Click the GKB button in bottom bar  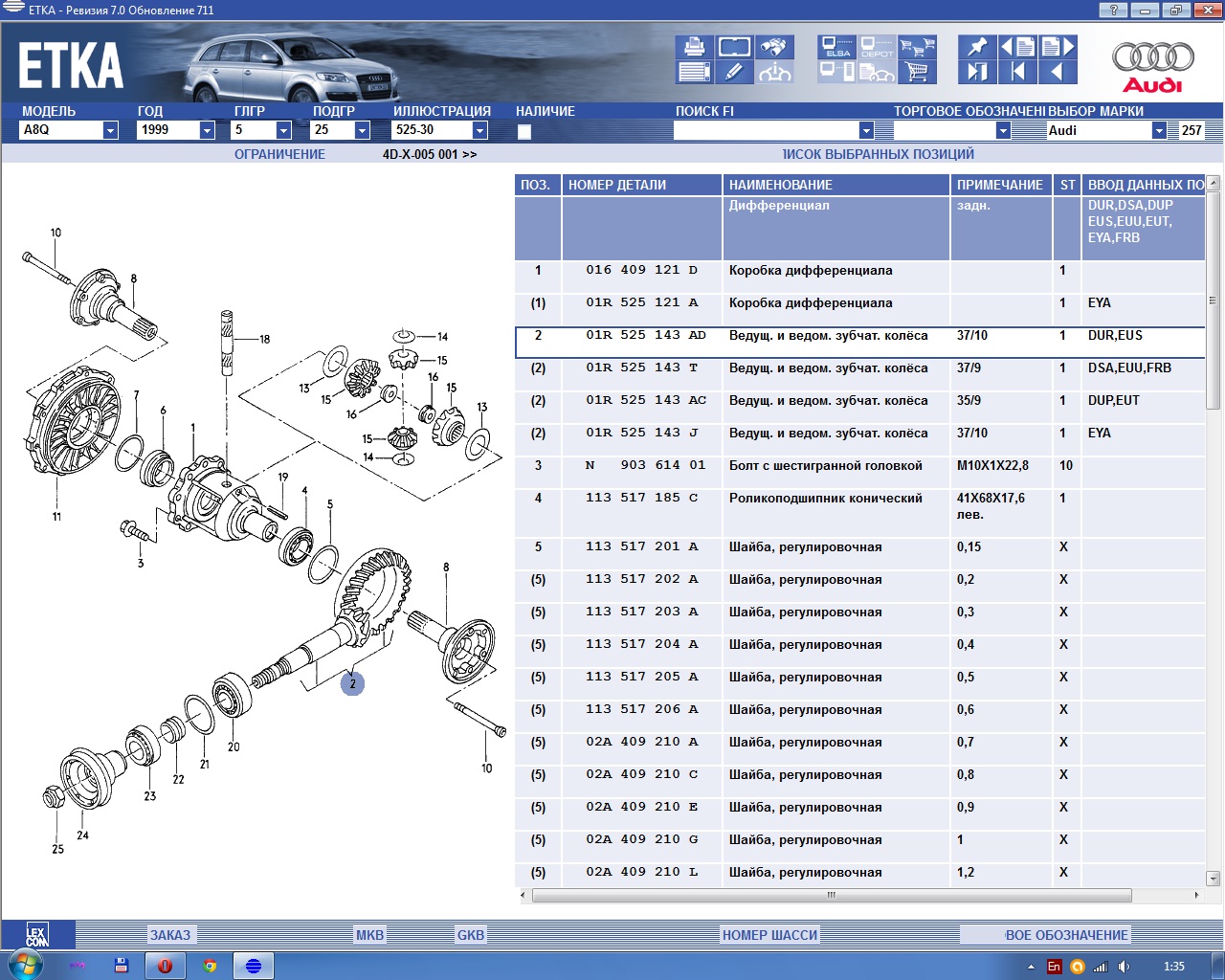pos(470,935)
